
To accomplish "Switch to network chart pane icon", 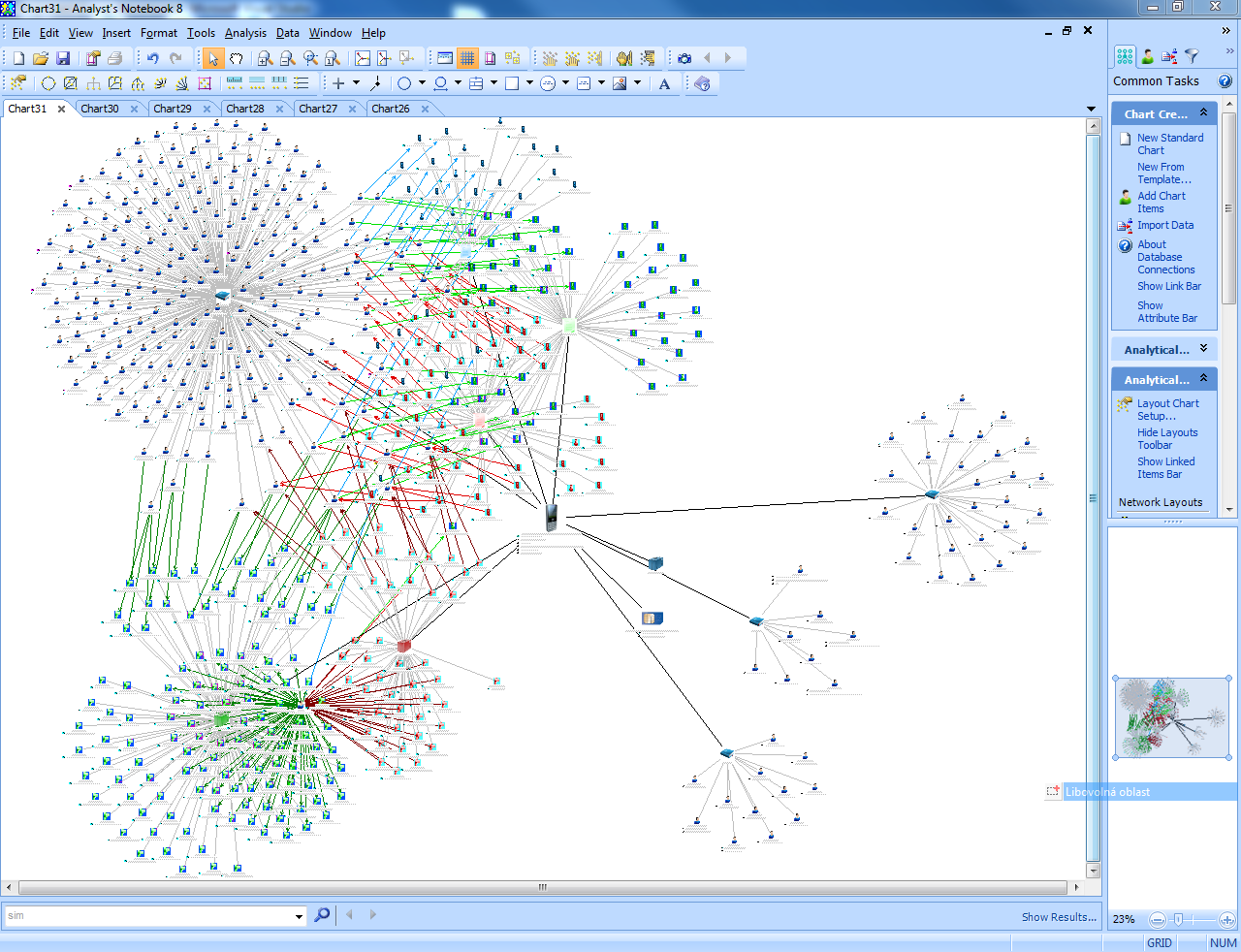I will [x=1125, y=56].
